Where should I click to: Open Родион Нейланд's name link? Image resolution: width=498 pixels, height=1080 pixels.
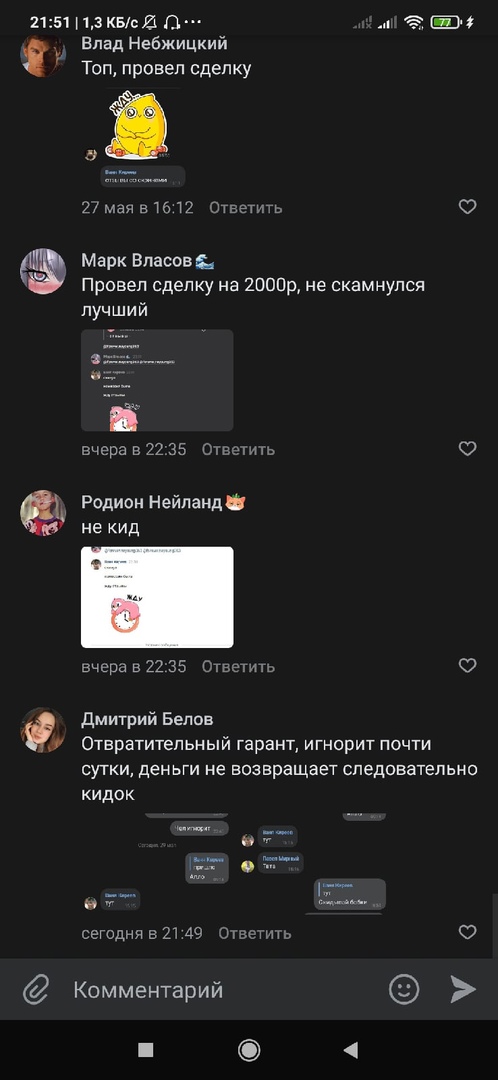[x=152, y=503]
